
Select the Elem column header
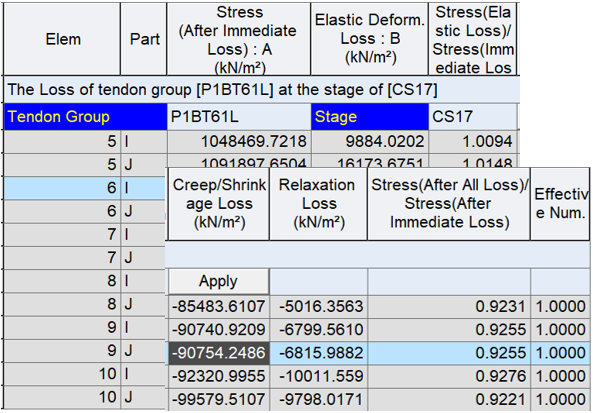(x=62, y=39)
